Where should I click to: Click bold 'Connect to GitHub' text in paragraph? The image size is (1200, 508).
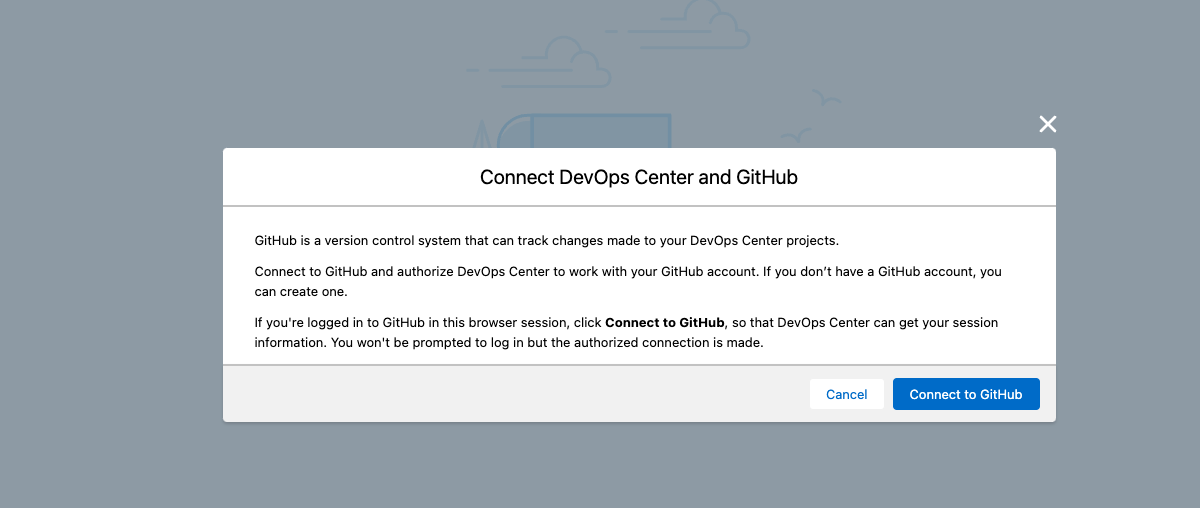click(x=664, y=323)
